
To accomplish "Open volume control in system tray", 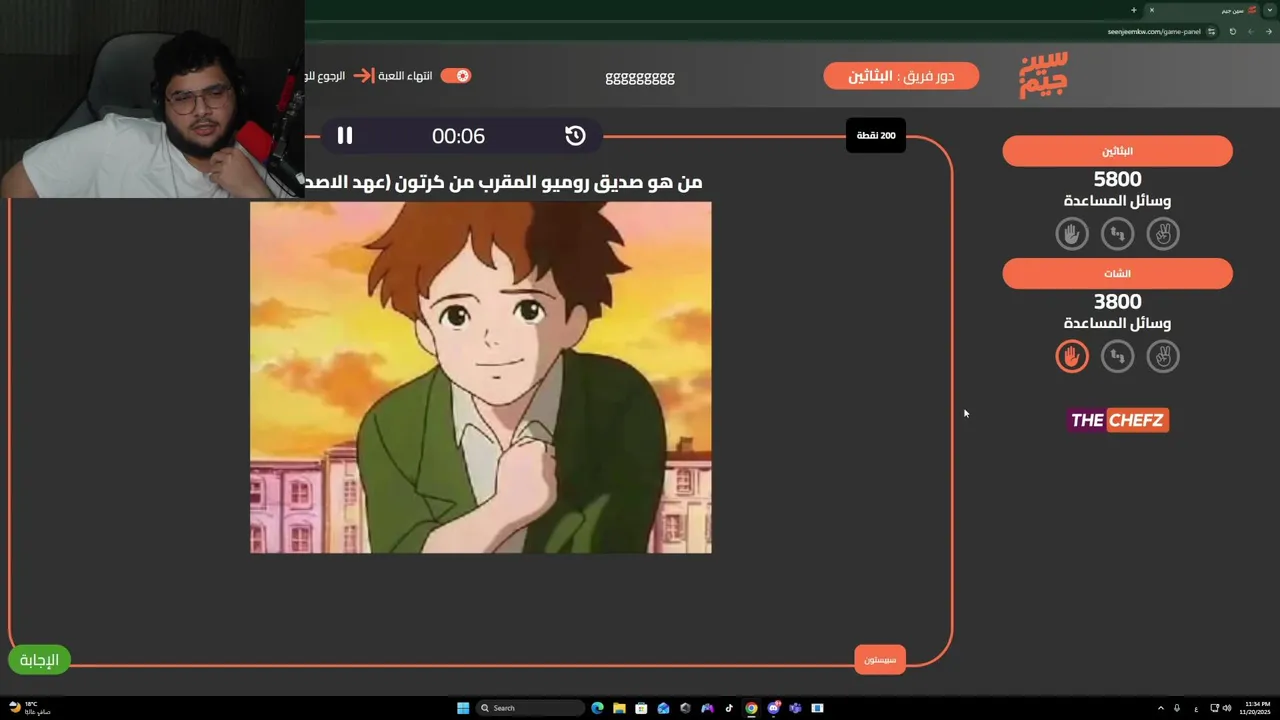I will (x=1227, y=708).
